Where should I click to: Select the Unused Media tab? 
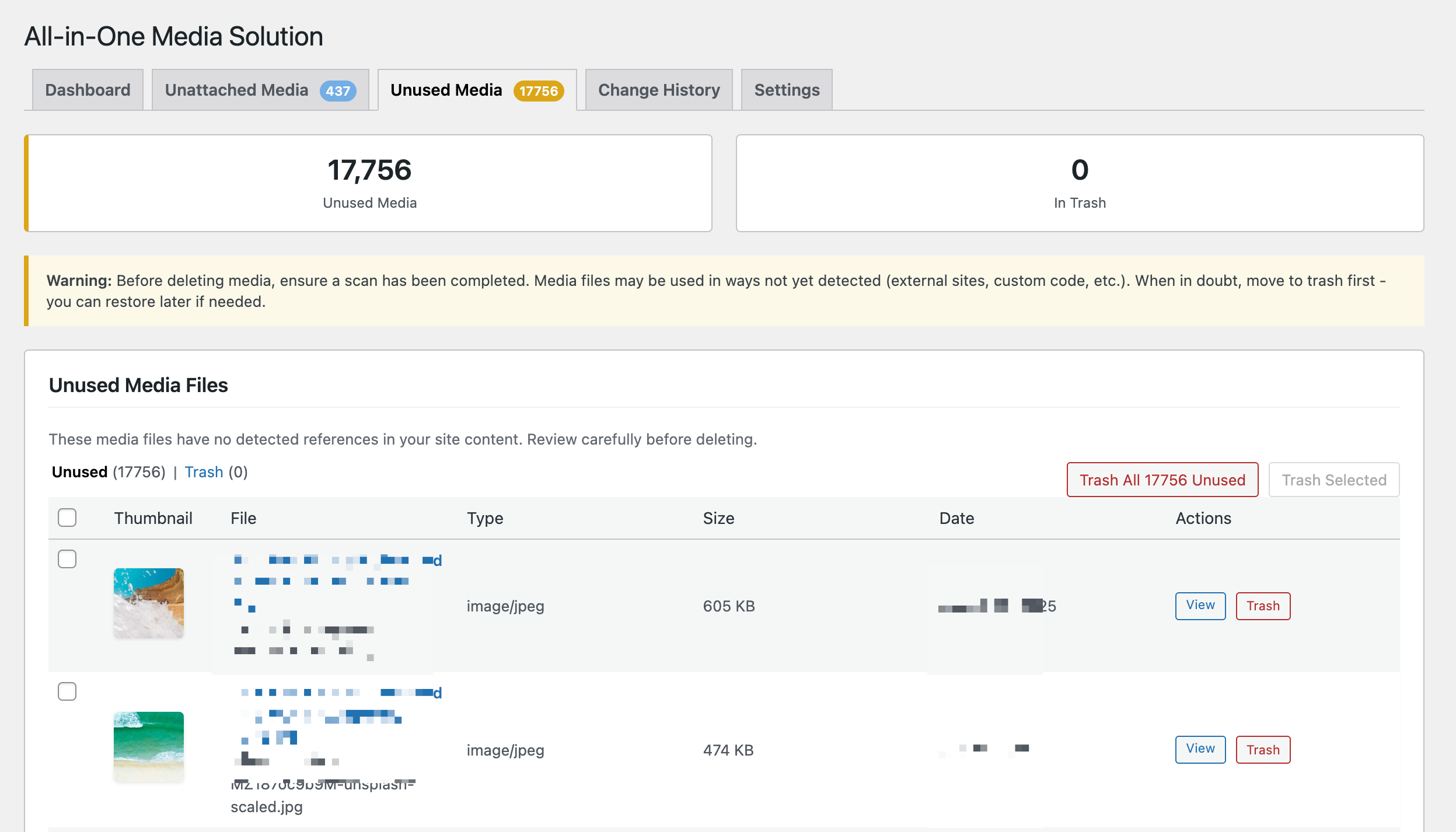tap(446, 89)
